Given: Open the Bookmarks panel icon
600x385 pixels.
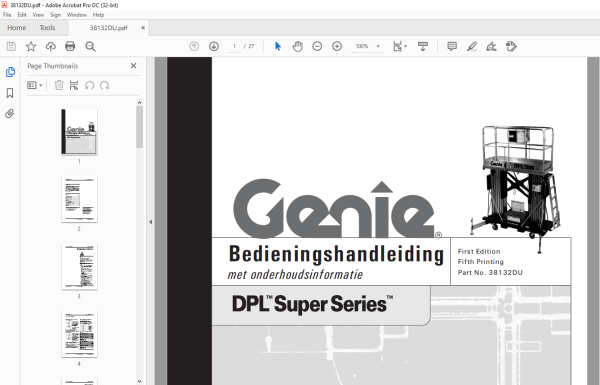Looking at the screenshot, I should click(10, 93).
